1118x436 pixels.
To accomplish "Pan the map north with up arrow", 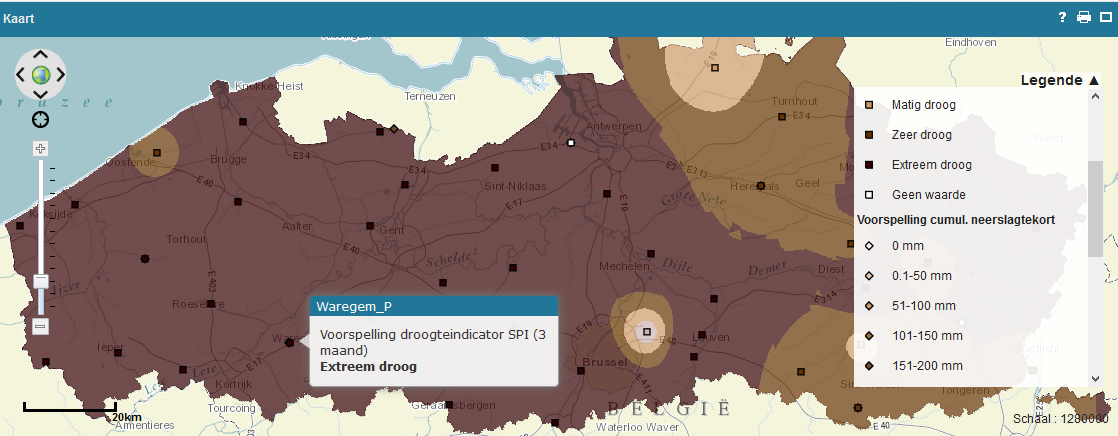I will click(x=40, y=54).
